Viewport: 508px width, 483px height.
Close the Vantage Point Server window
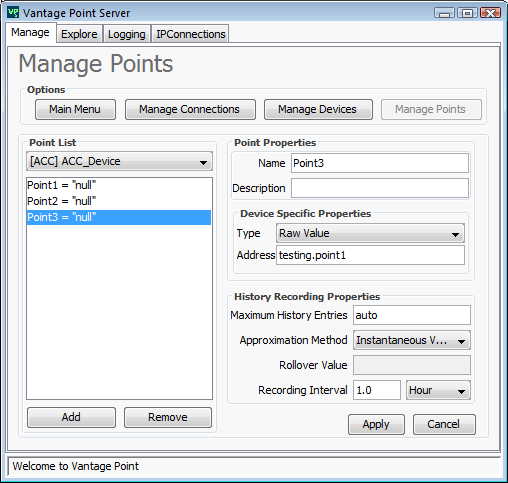click(491, 13)
